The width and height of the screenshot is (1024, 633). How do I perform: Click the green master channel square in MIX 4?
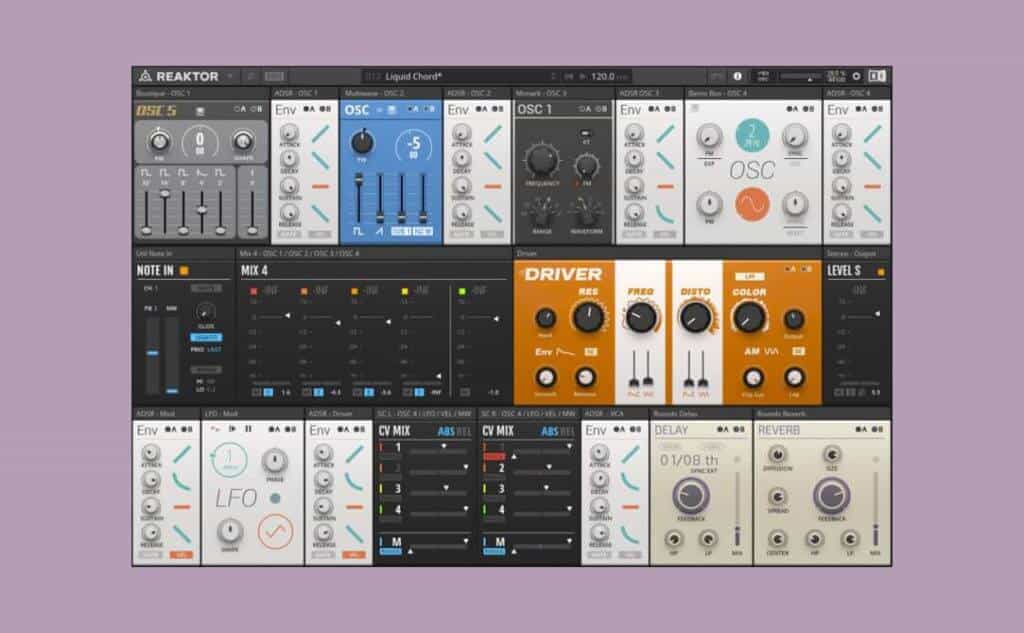click(462, 291)
